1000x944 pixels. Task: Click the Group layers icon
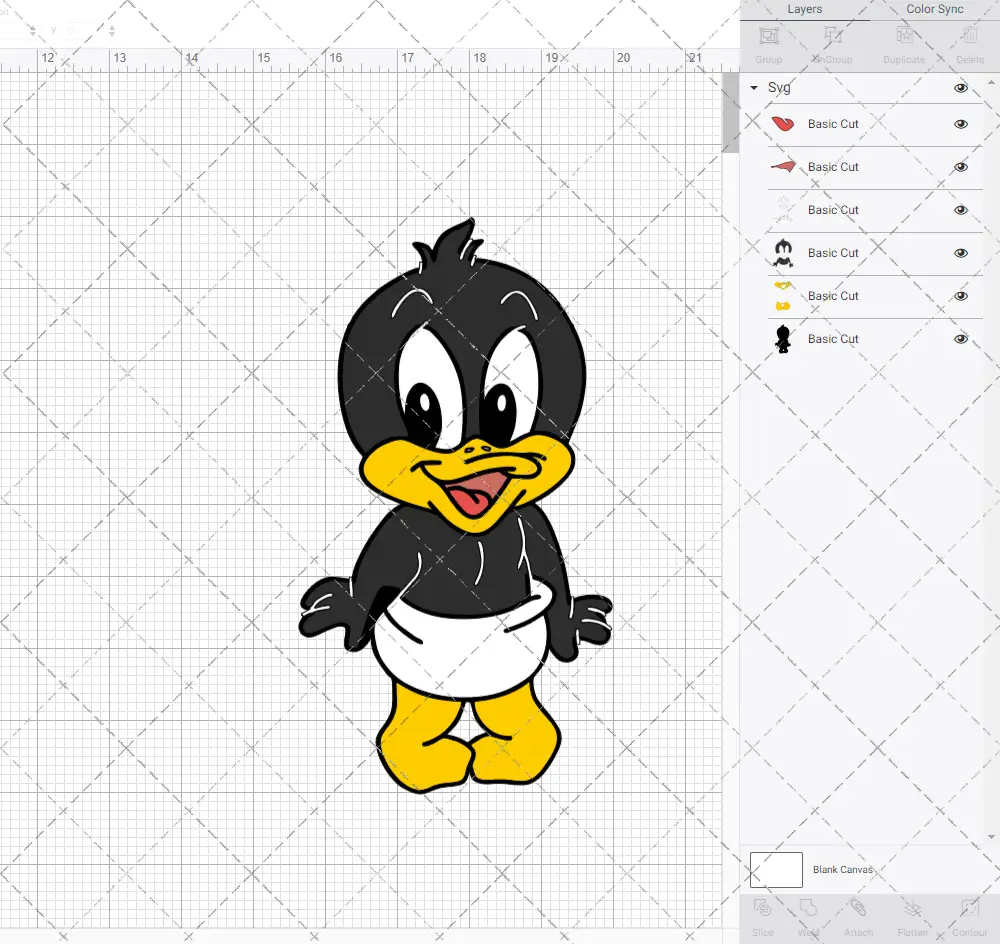(768, 36)
